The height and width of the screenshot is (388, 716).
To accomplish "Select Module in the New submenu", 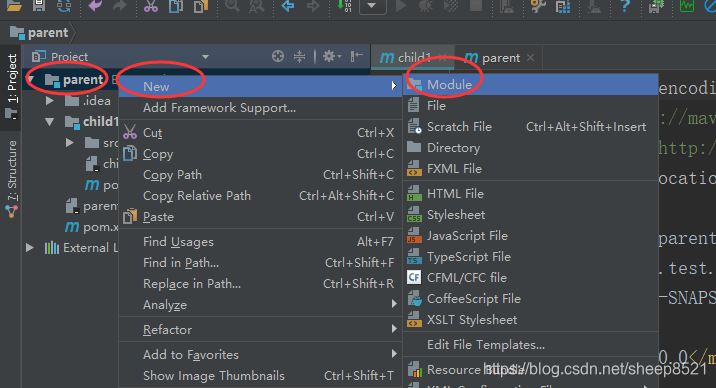I will coord(531,84).
